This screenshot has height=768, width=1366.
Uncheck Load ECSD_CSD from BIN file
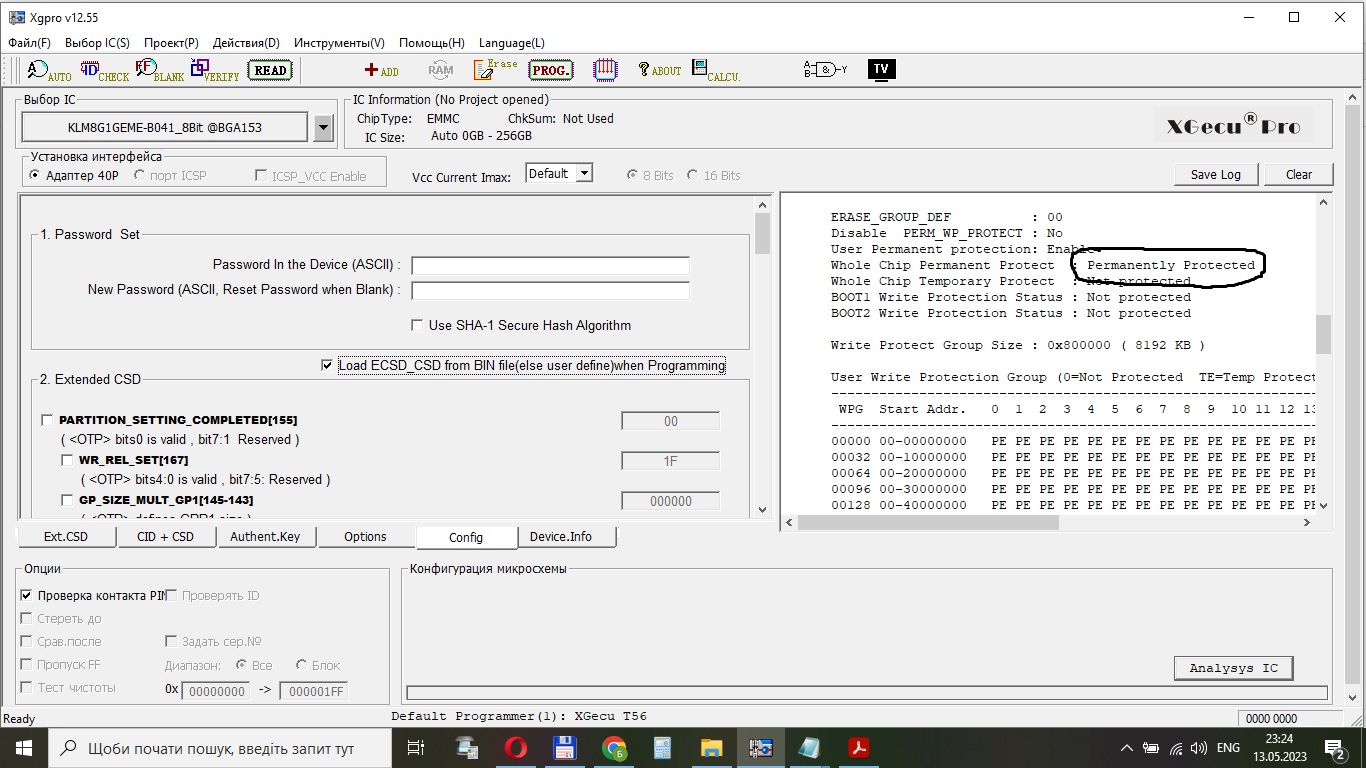[327, 365]
